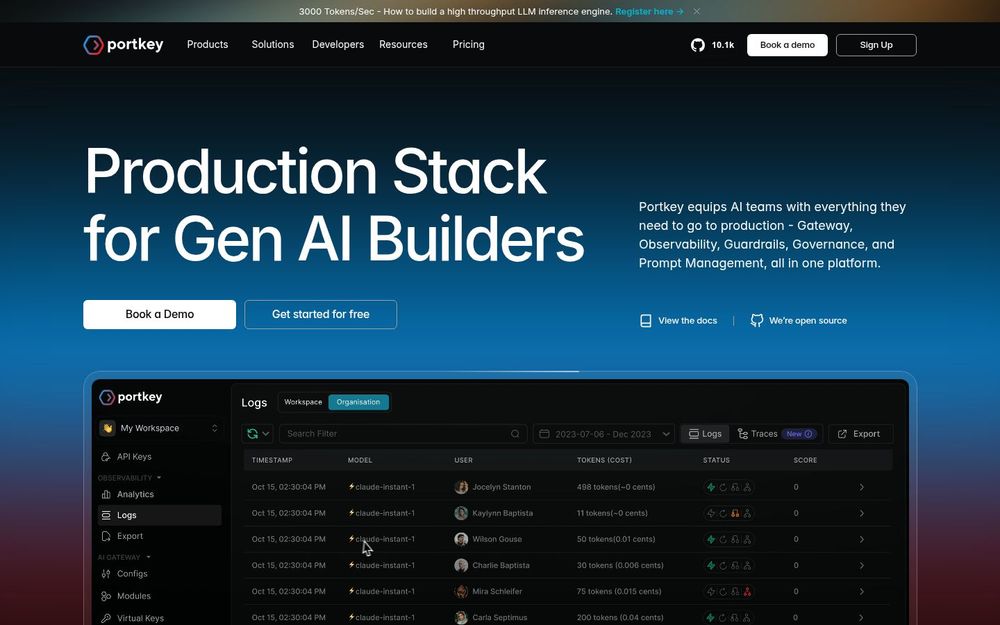Image resolution: width=1000 pixels, height=625 pixels.
Task: Open the dropdown arrow next to the refresh icon
Action: (x=266, y=434)
